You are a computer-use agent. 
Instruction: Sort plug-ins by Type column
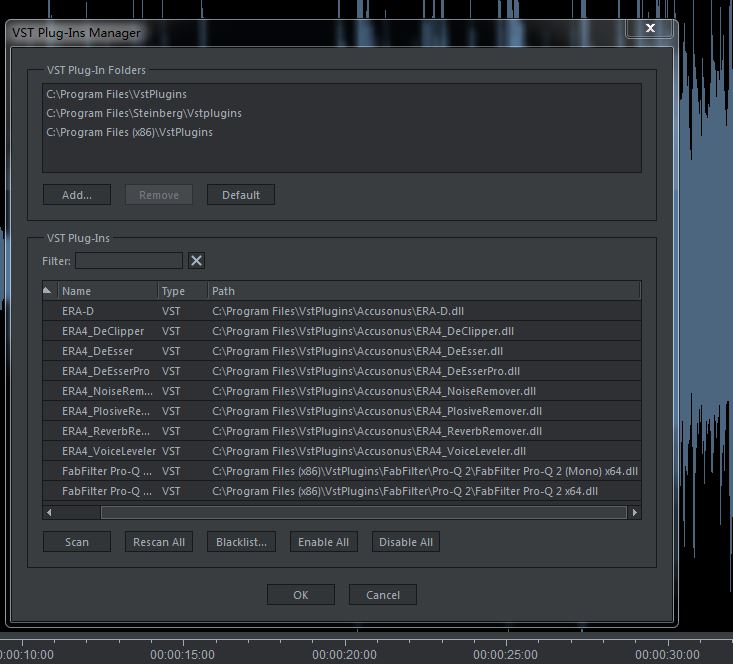181,291
